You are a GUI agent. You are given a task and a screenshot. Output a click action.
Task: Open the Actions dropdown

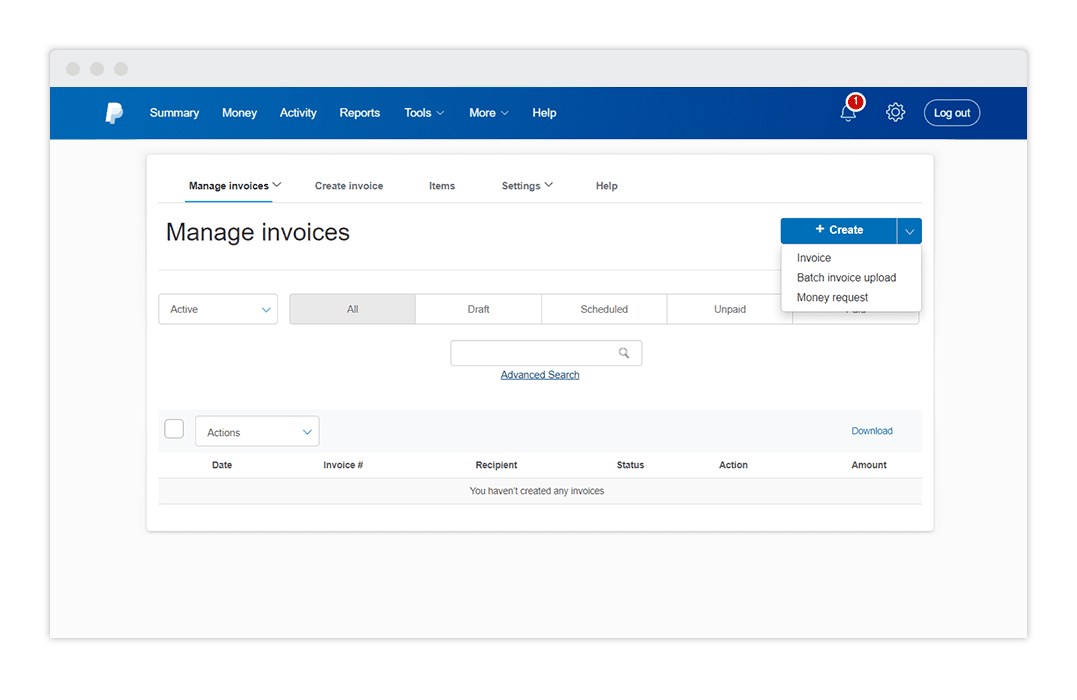tap(257, 432)
